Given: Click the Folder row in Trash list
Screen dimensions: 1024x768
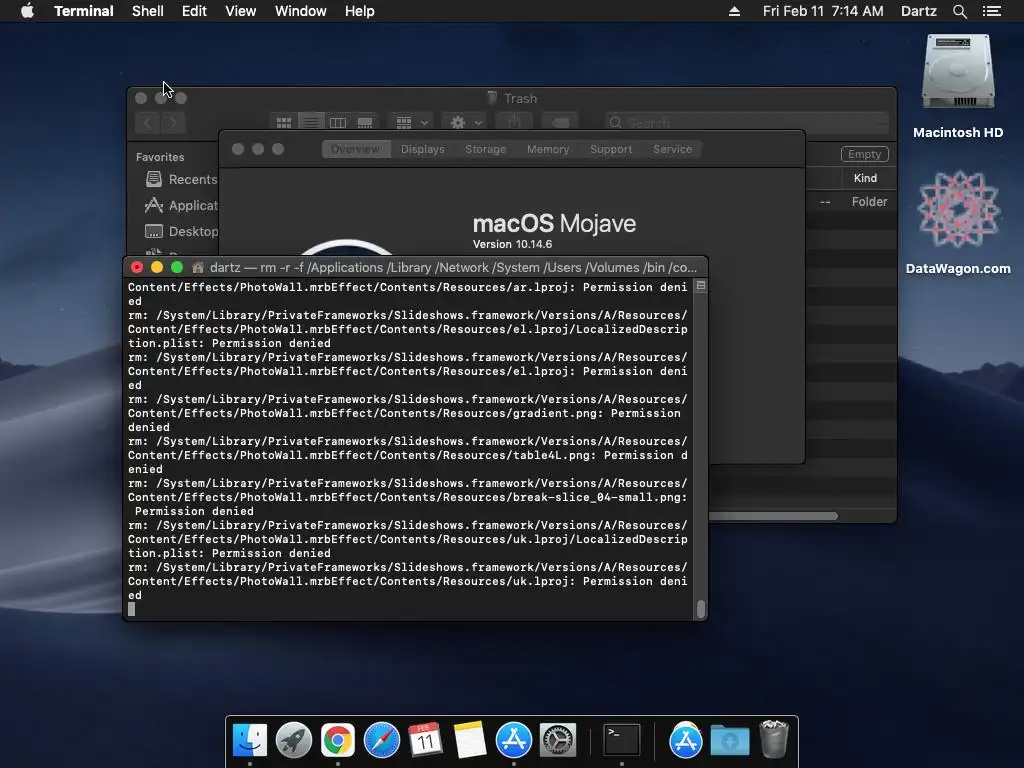Looking at the screenshot, I should point(851,202).
